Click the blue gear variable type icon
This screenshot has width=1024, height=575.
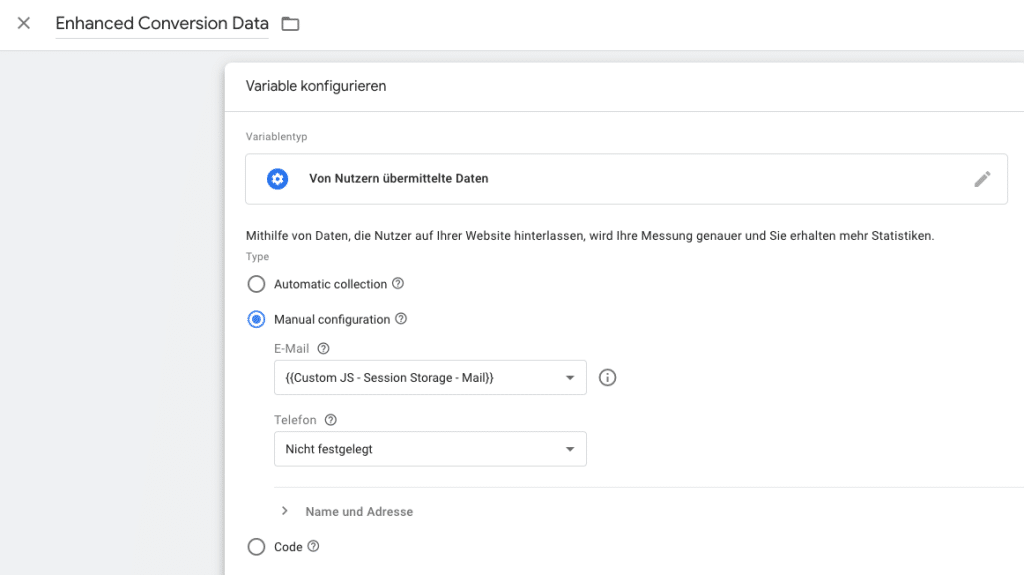277,179
